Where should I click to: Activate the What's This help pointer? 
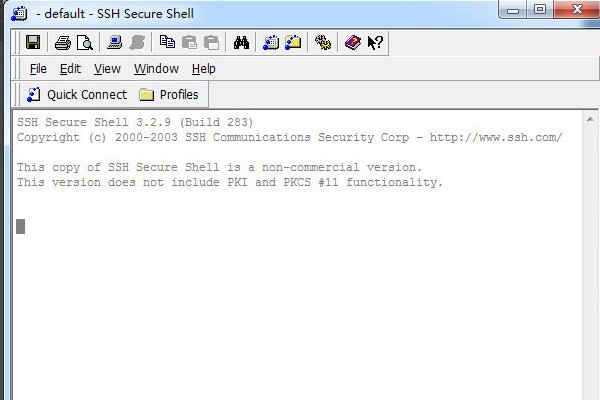pyautogui.click(x=375, y=42)
